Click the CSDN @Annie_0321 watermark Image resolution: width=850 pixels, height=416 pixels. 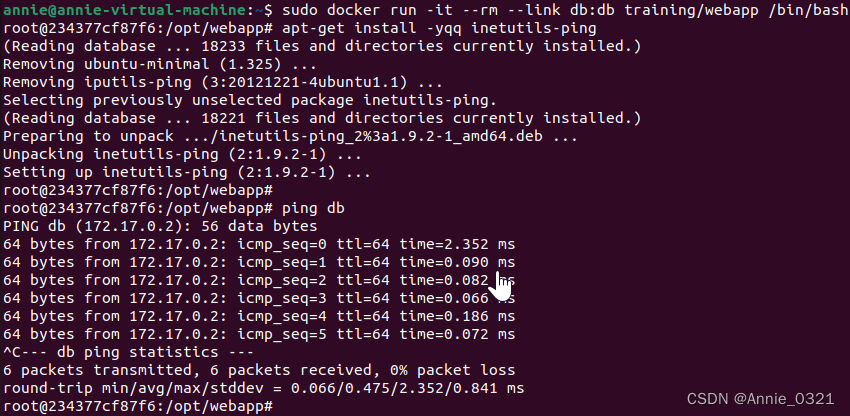(x=760, y=399)
